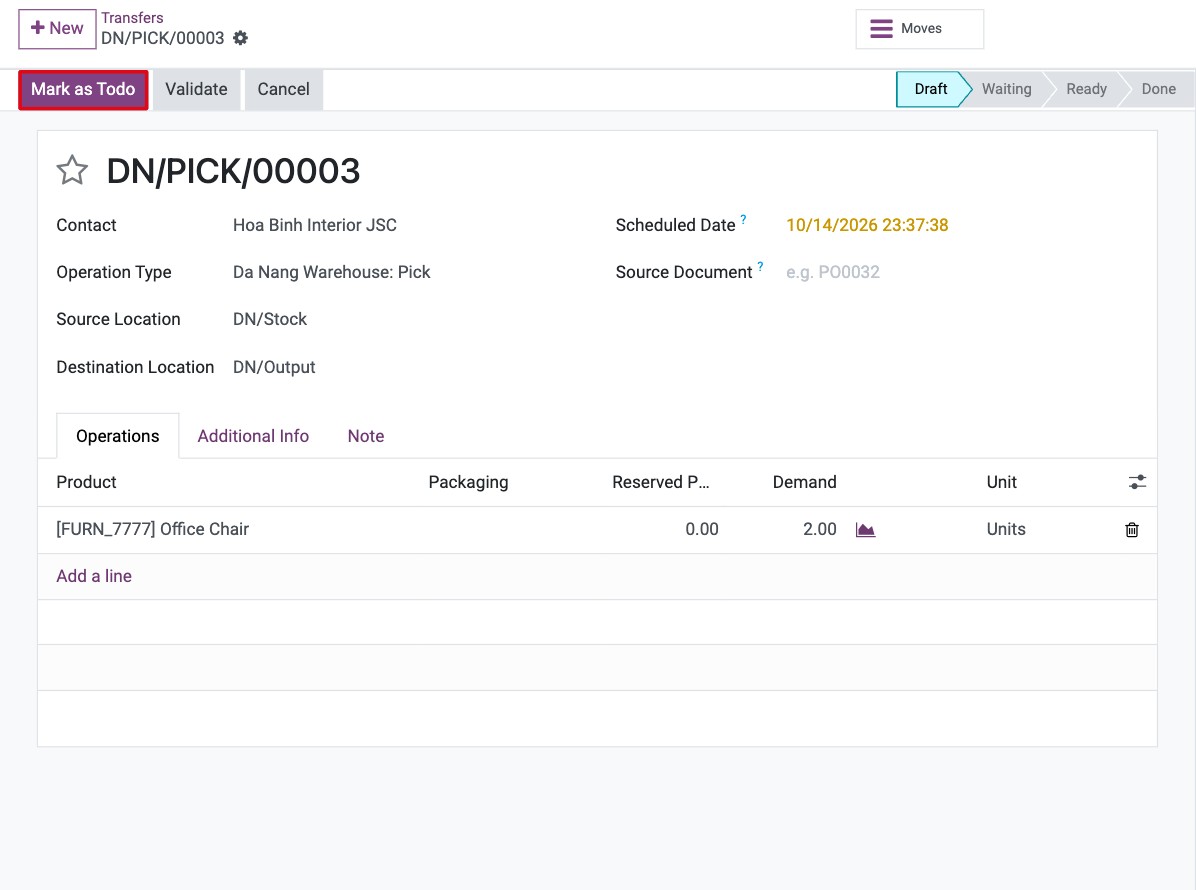The width and height of the screenshot is (1196, 890).
Task: Click the Product column header
Action: [86, 482]
